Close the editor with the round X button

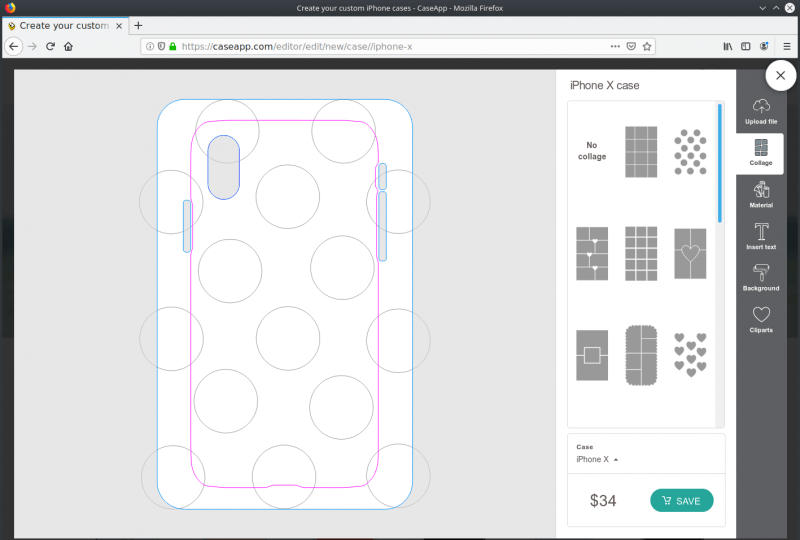click(780, 76)
